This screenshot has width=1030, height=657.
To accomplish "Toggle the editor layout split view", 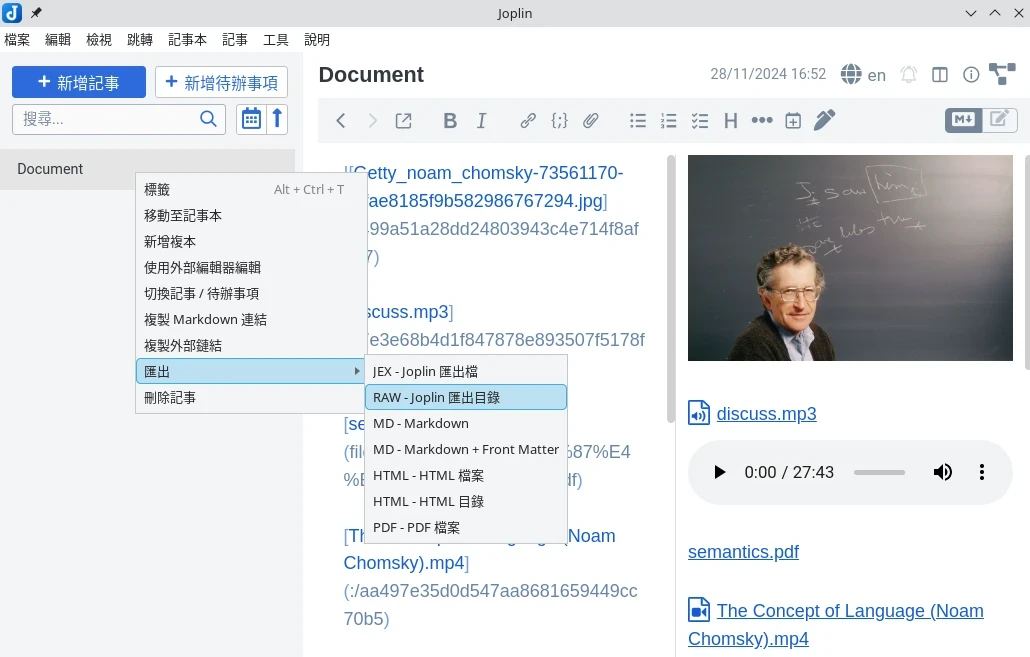I will coord(939,75).
